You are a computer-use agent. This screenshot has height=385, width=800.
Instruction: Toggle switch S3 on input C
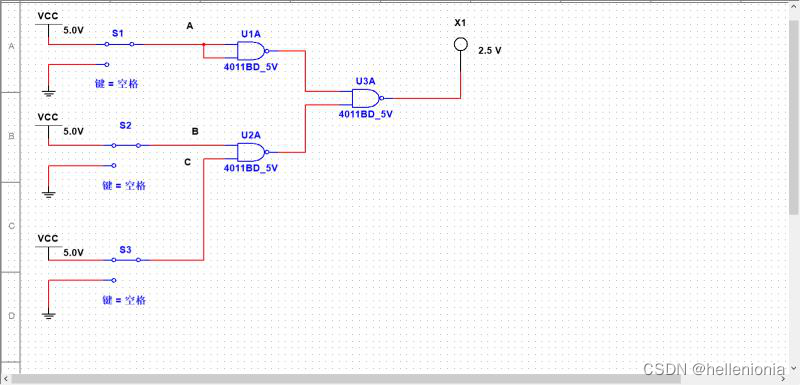point(126,260)
